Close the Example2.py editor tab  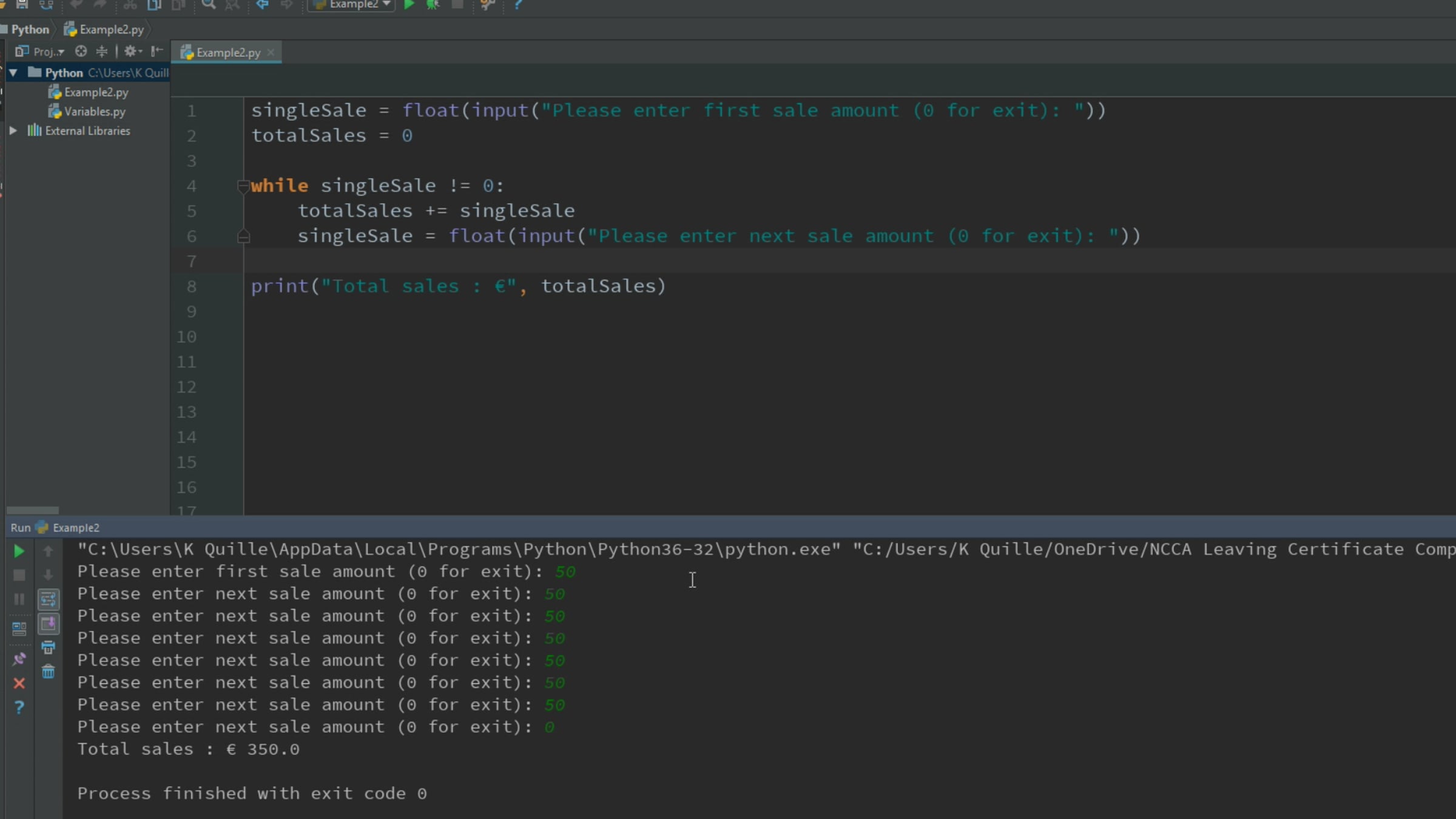[271, 53]
